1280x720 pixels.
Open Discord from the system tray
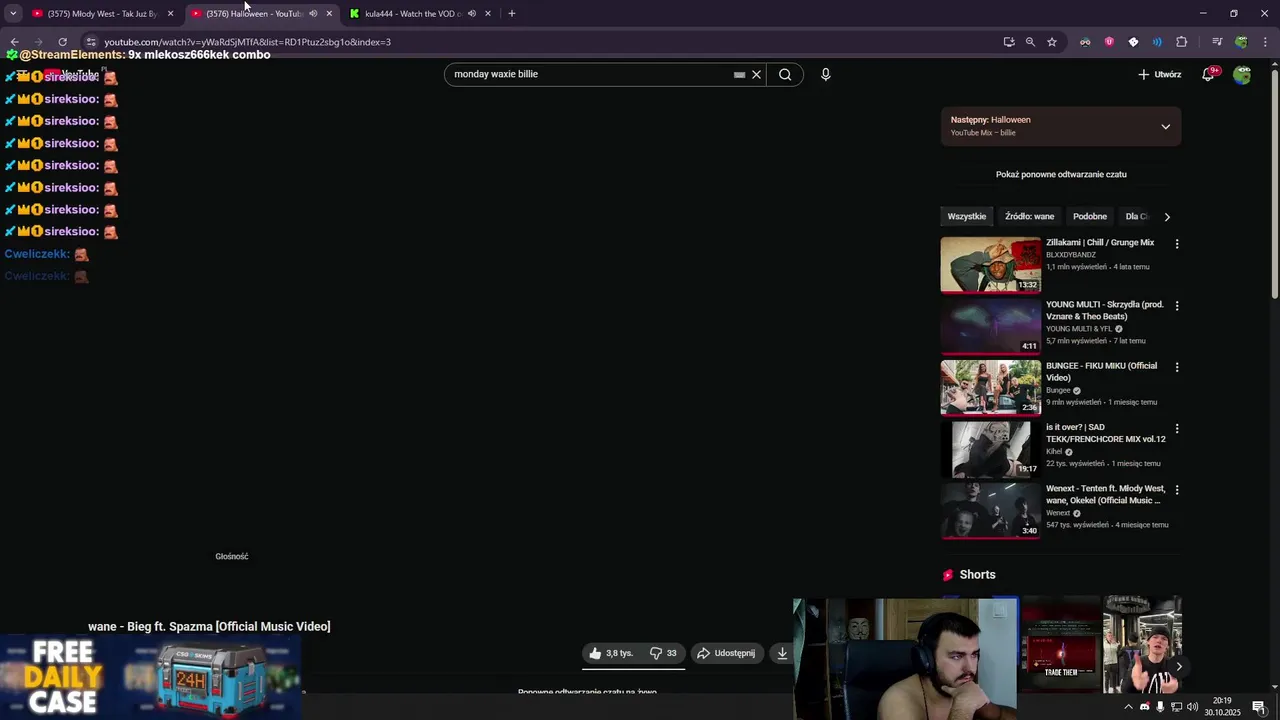[1145, 707]
